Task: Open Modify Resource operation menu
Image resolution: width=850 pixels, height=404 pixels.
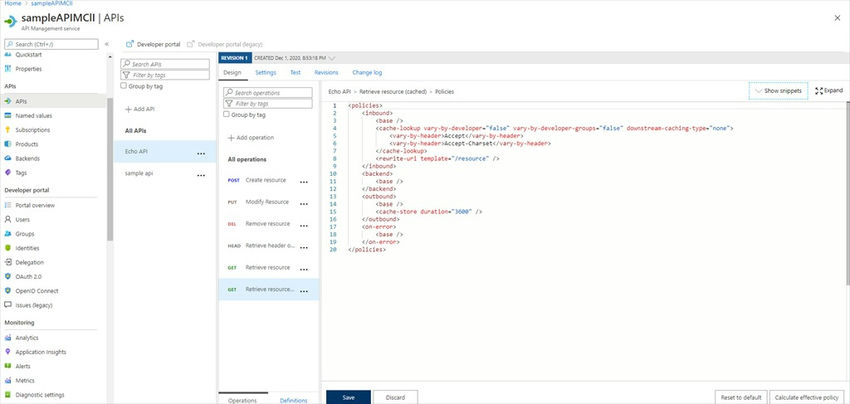Action: 304,204
